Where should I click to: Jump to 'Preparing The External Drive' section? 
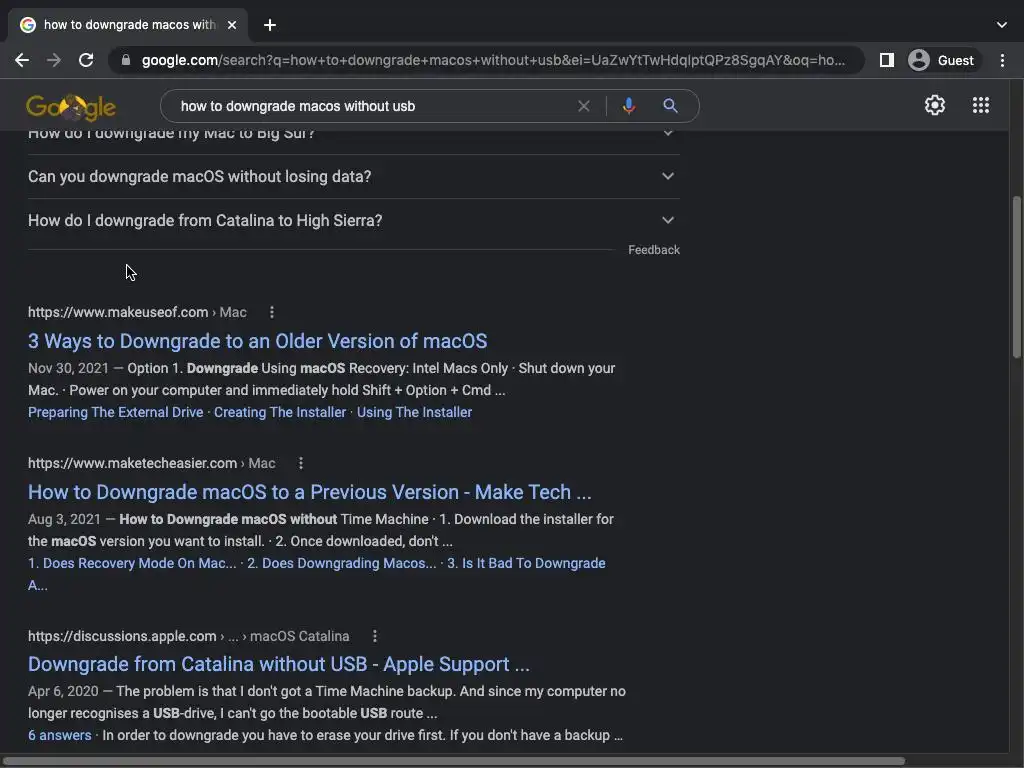pos(116,413)
